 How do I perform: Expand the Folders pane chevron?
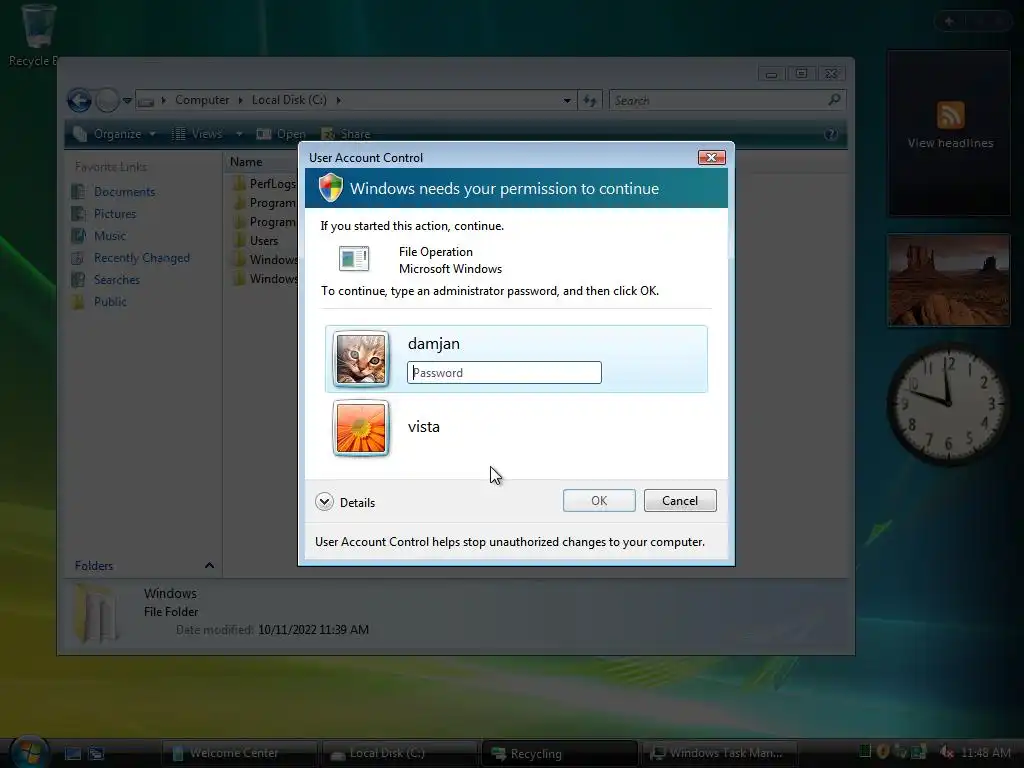[x=209, y=566]
